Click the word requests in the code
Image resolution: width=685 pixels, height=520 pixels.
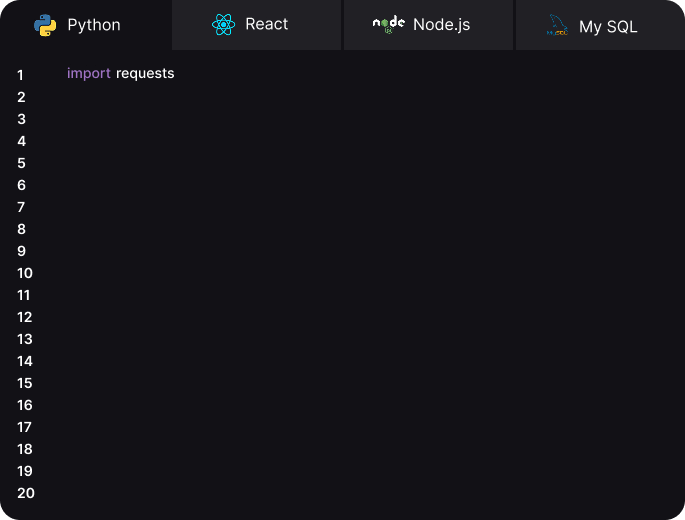(145, 73)
